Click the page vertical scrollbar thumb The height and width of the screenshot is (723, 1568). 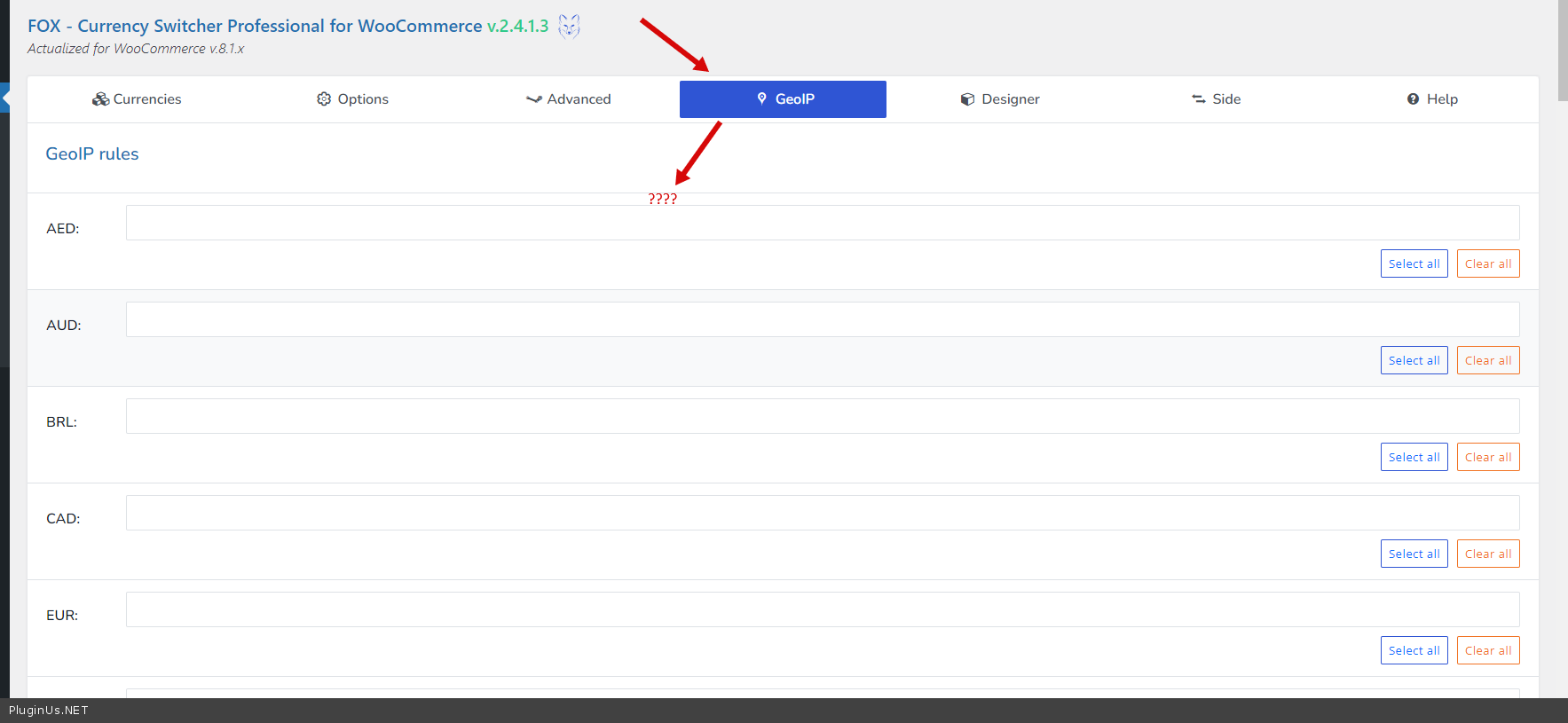[1562, 49]
